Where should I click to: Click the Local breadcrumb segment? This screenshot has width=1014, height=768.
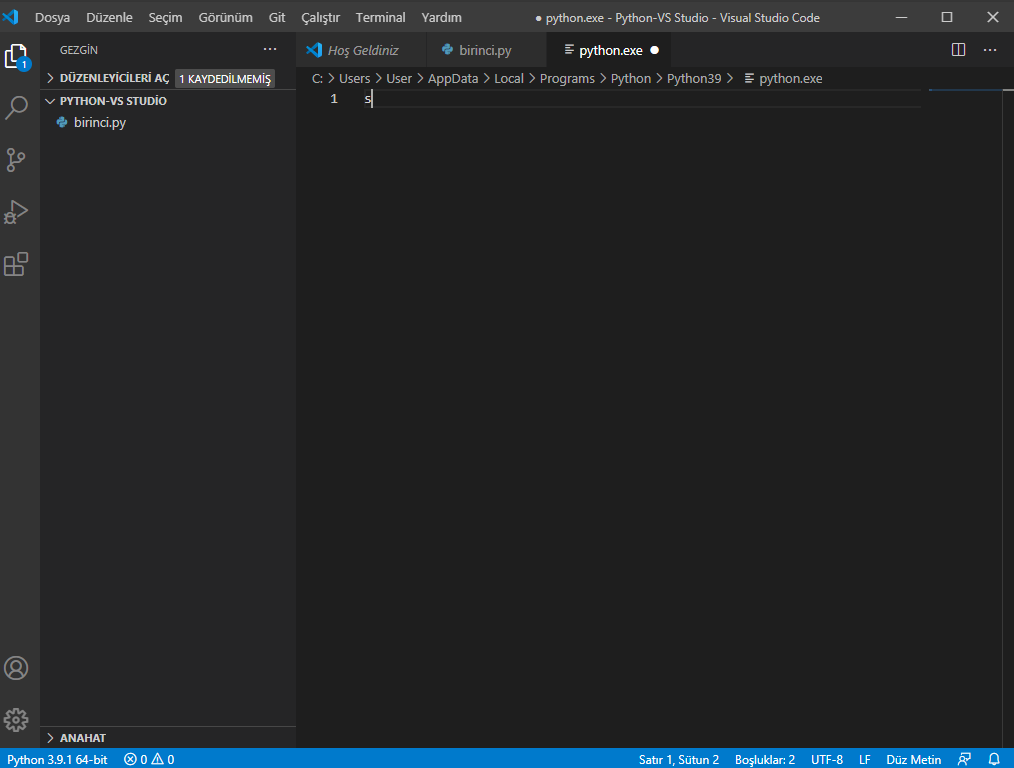pyautogui.click(x=509, y=78)
